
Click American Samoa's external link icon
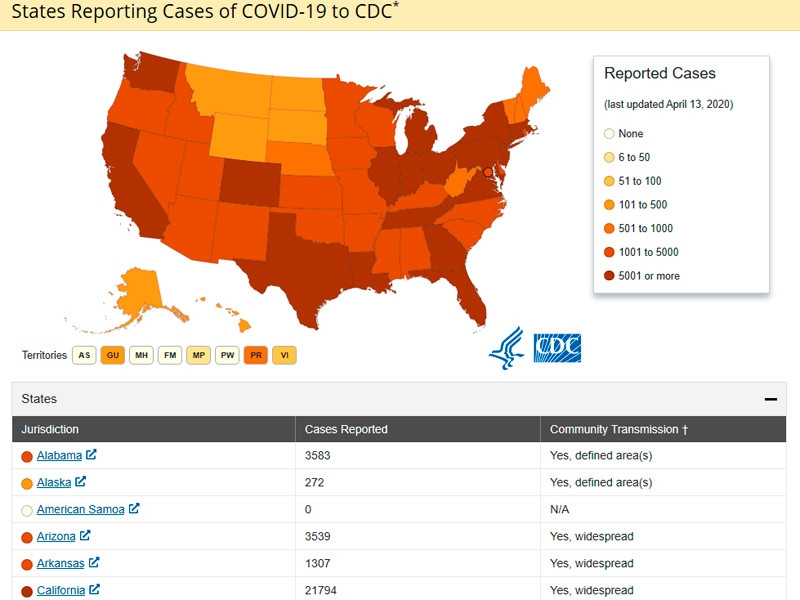coord(134,509)
